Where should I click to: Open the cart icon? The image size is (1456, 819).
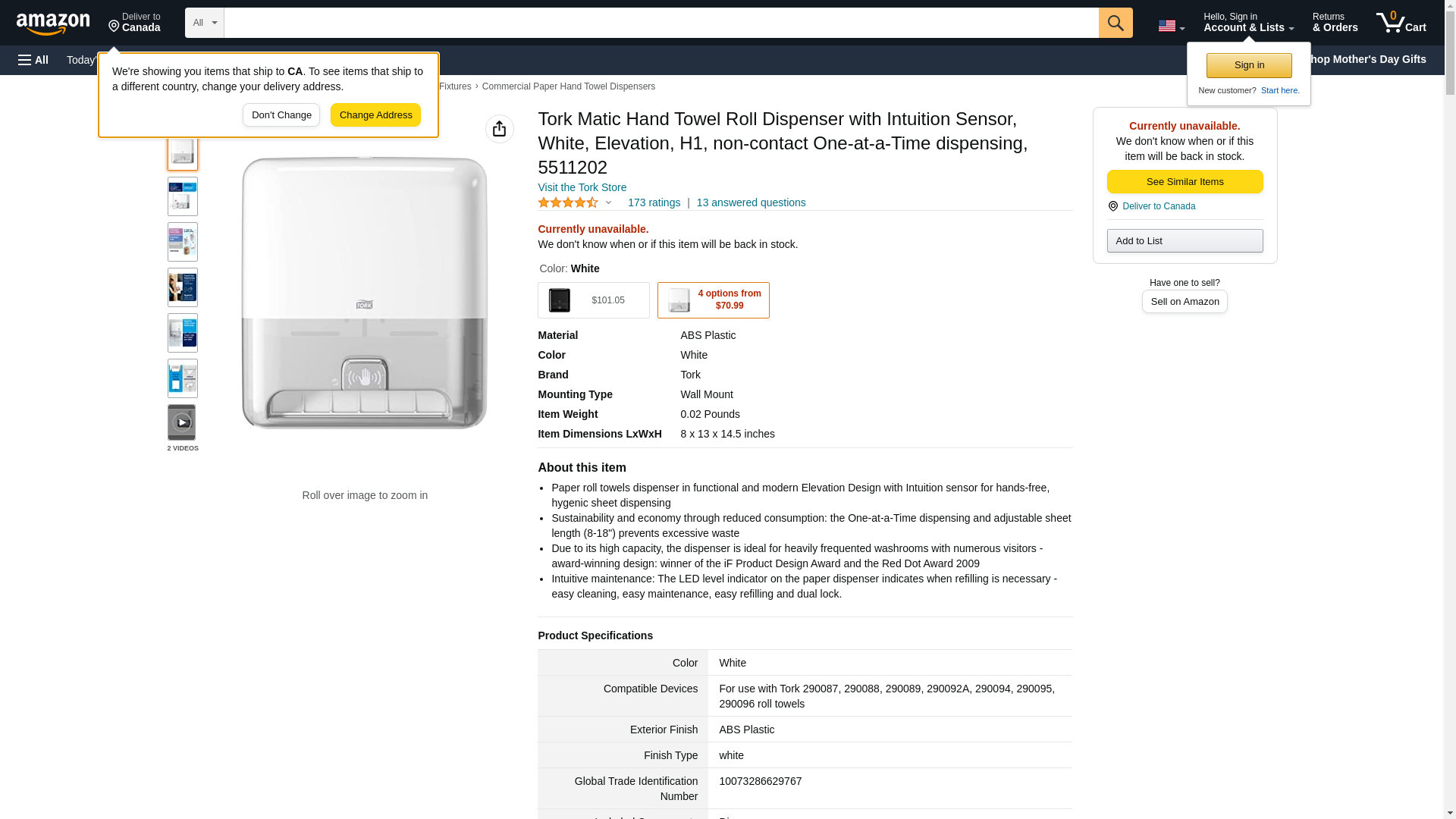(x=1401, y=23)
